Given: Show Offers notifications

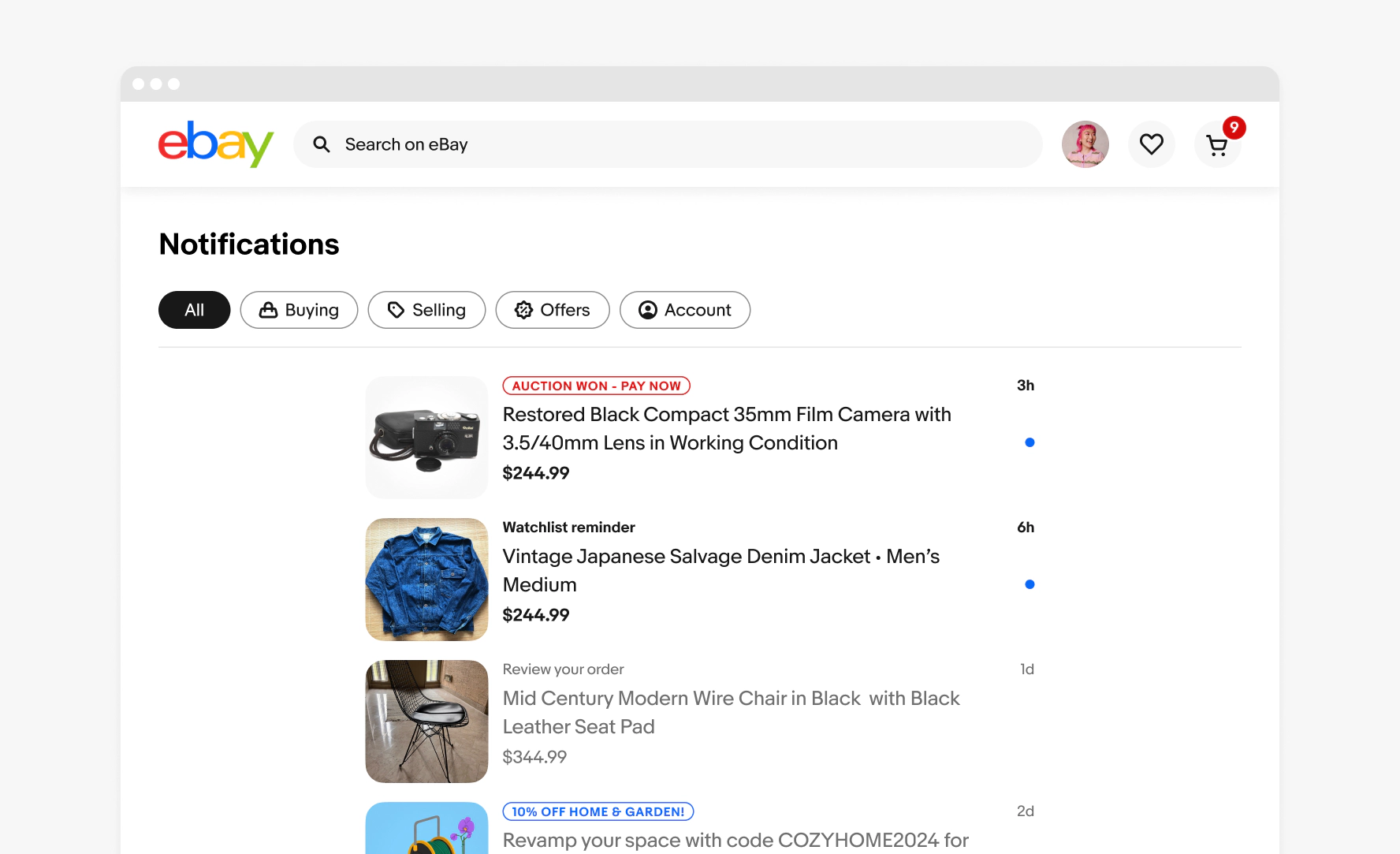Looking at the screenshot, I should pyautogui.click(x=553, y=310).
